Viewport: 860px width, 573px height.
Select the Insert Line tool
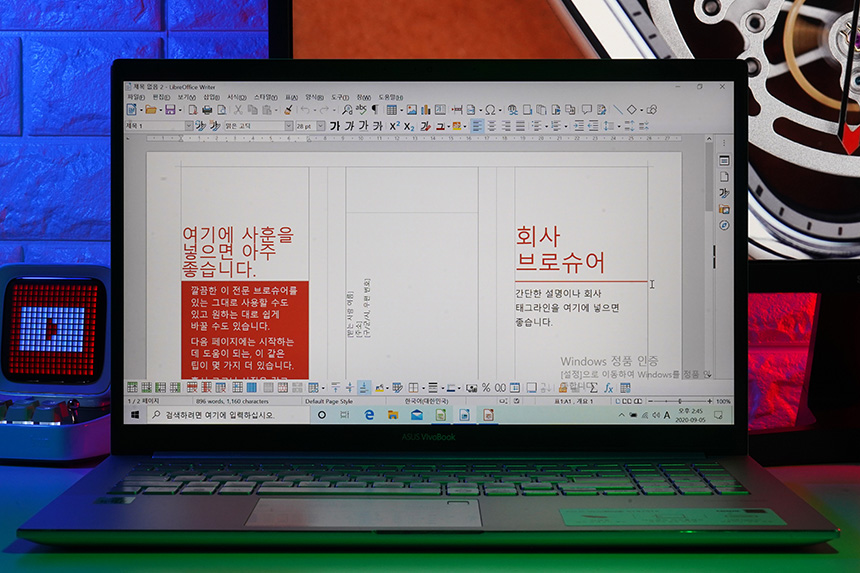pos(618,110)
